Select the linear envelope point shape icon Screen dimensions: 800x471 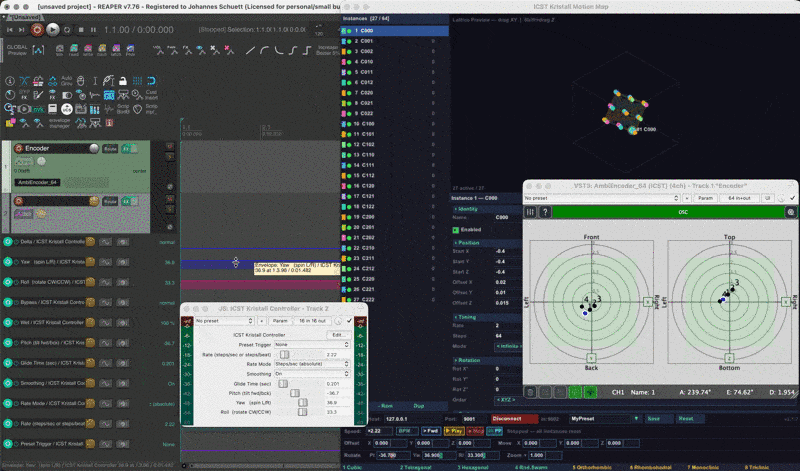[249, 50]
